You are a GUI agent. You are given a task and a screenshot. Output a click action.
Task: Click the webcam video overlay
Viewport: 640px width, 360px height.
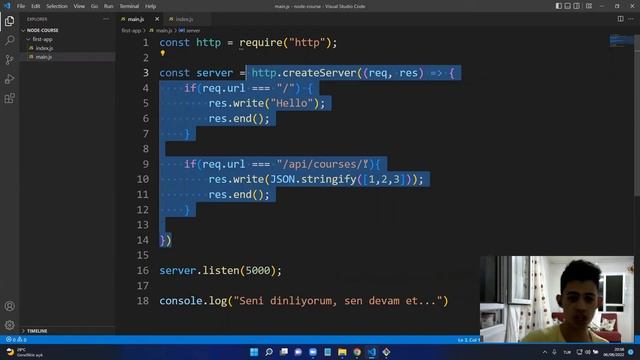[557, 299]
